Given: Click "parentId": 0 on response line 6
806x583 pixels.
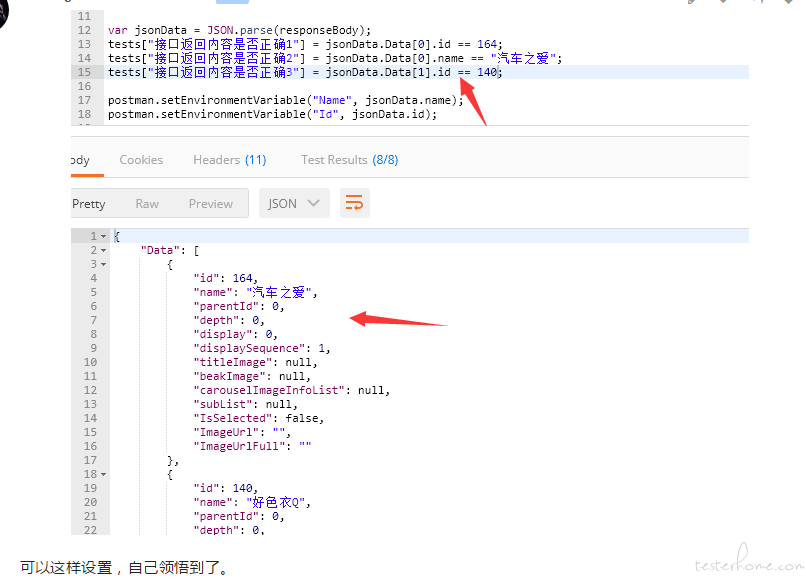Looking at the screenshot, I should point(239,306).
